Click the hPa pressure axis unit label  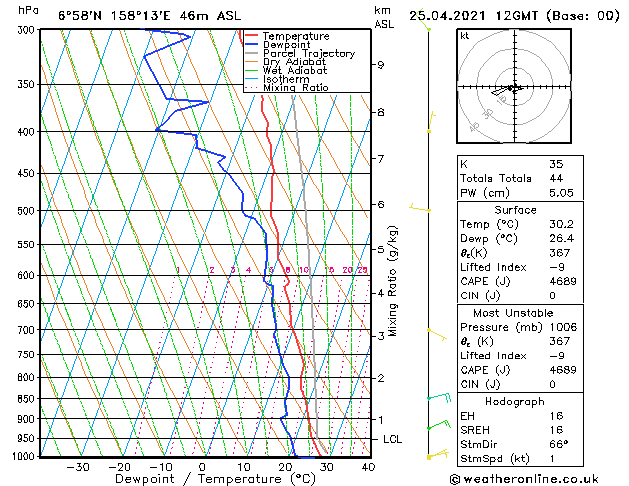(x=28, y=11)
